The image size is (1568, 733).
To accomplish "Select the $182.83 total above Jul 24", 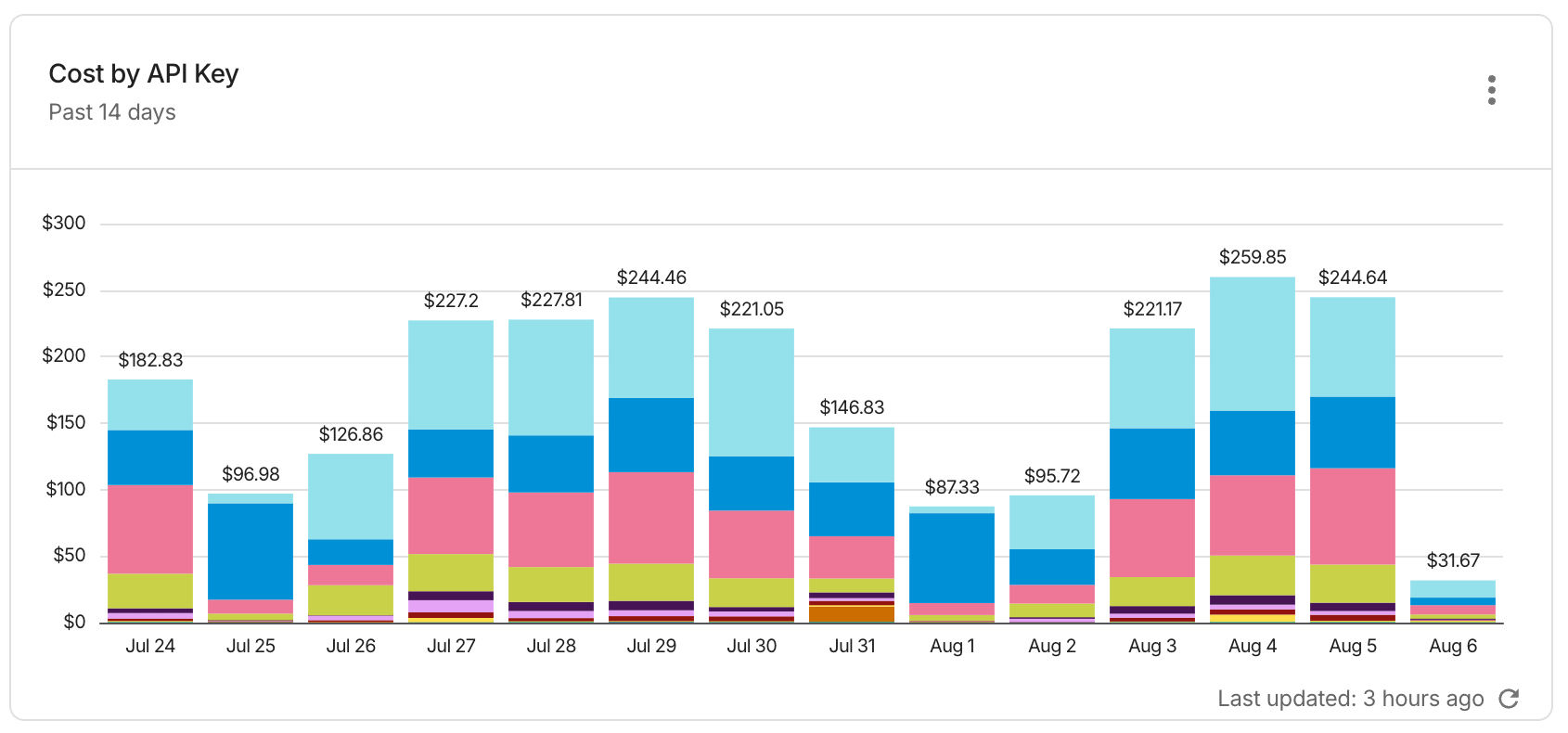I will click(150, 360).
